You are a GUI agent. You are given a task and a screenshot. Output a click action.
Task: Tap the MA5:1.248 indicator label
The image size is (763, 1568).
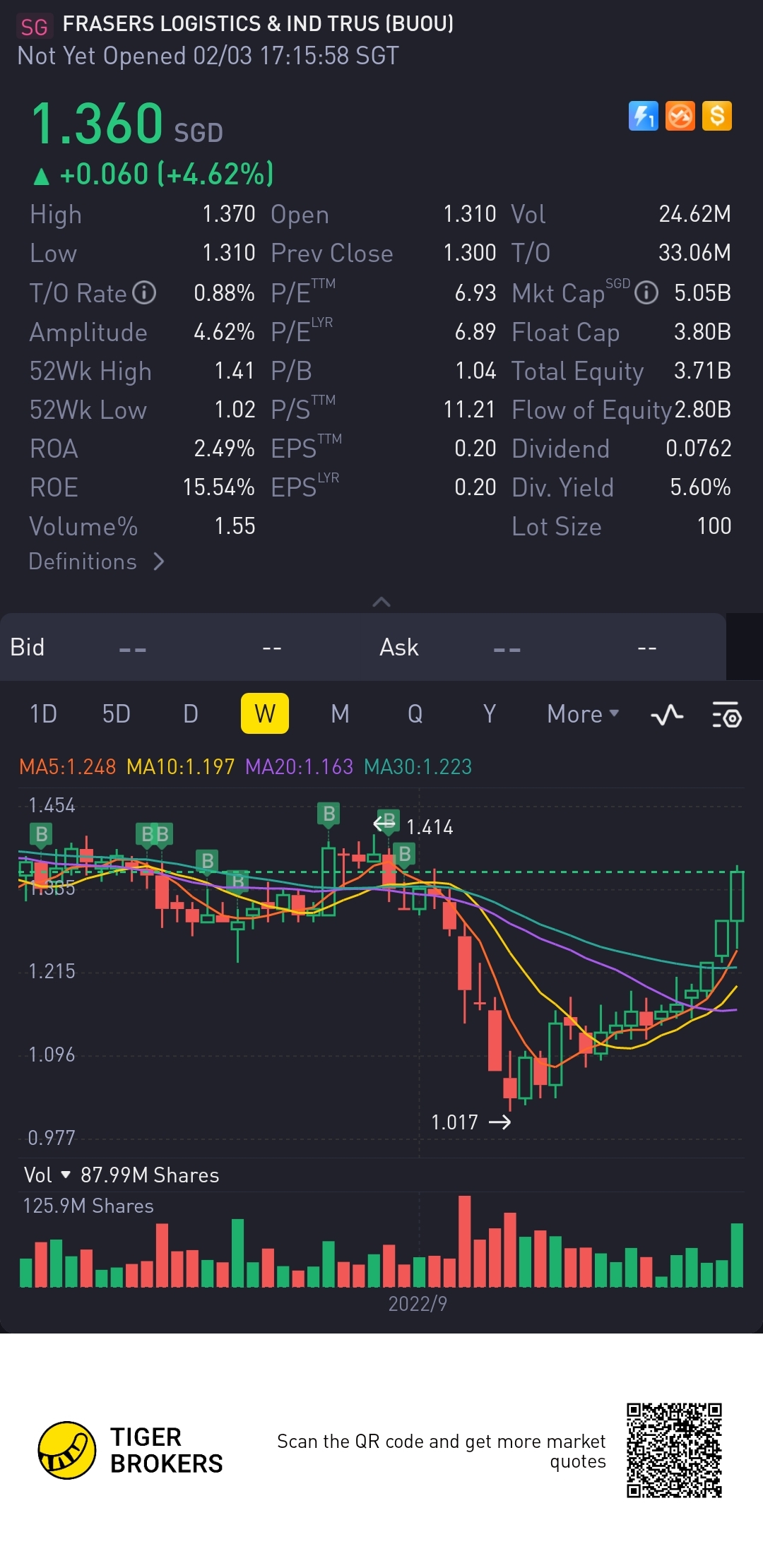tap(67, 766)
